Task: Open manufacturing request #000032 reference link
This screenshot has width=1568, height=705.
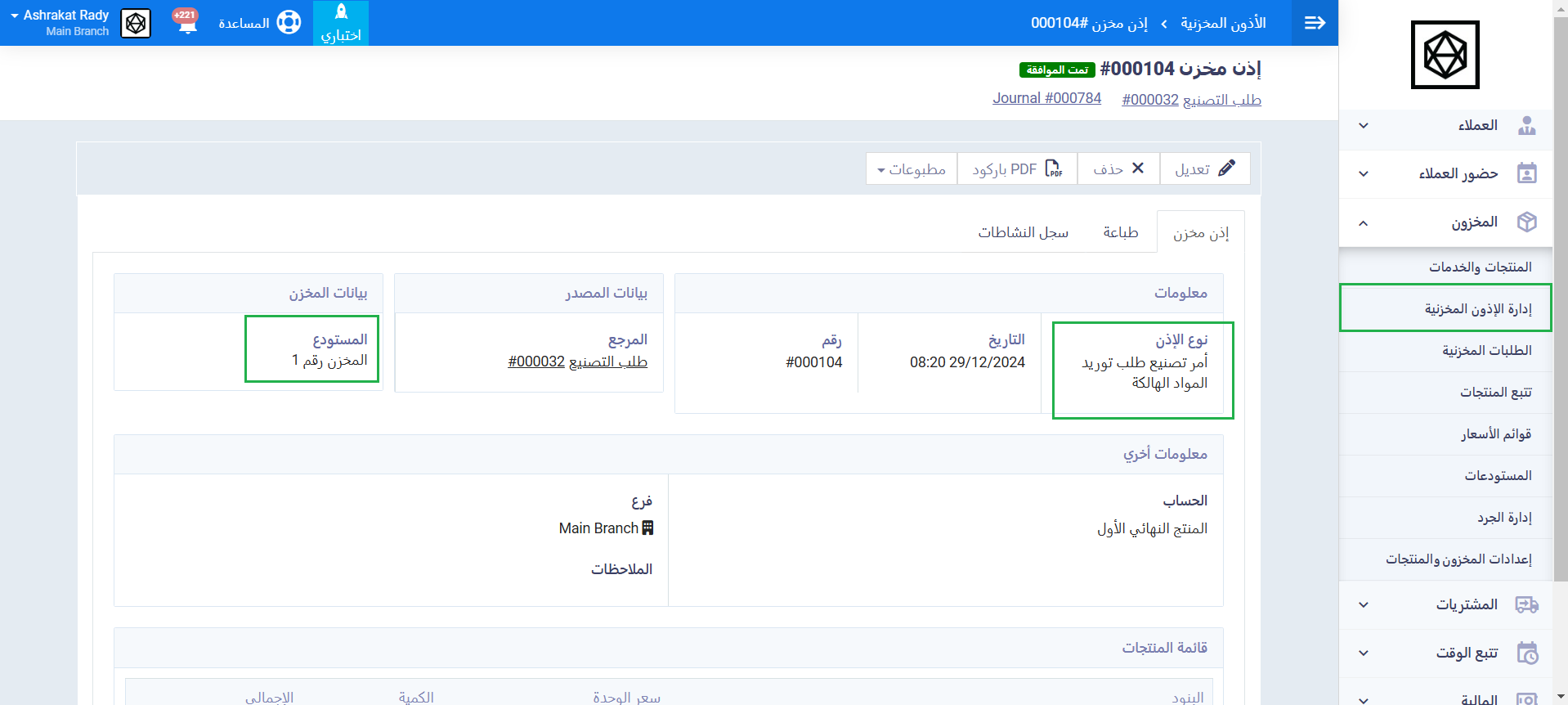Action: pos(577,361)
